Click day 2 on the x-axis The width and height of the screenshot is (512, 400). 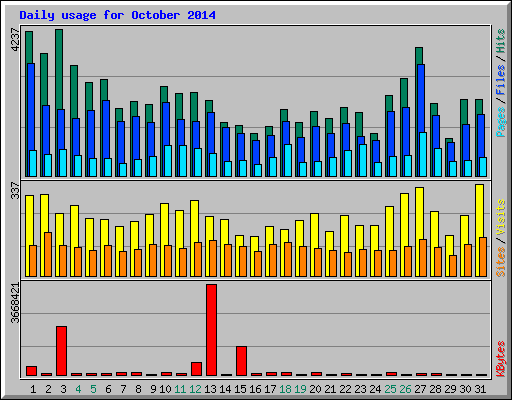[x=48, y=389]
